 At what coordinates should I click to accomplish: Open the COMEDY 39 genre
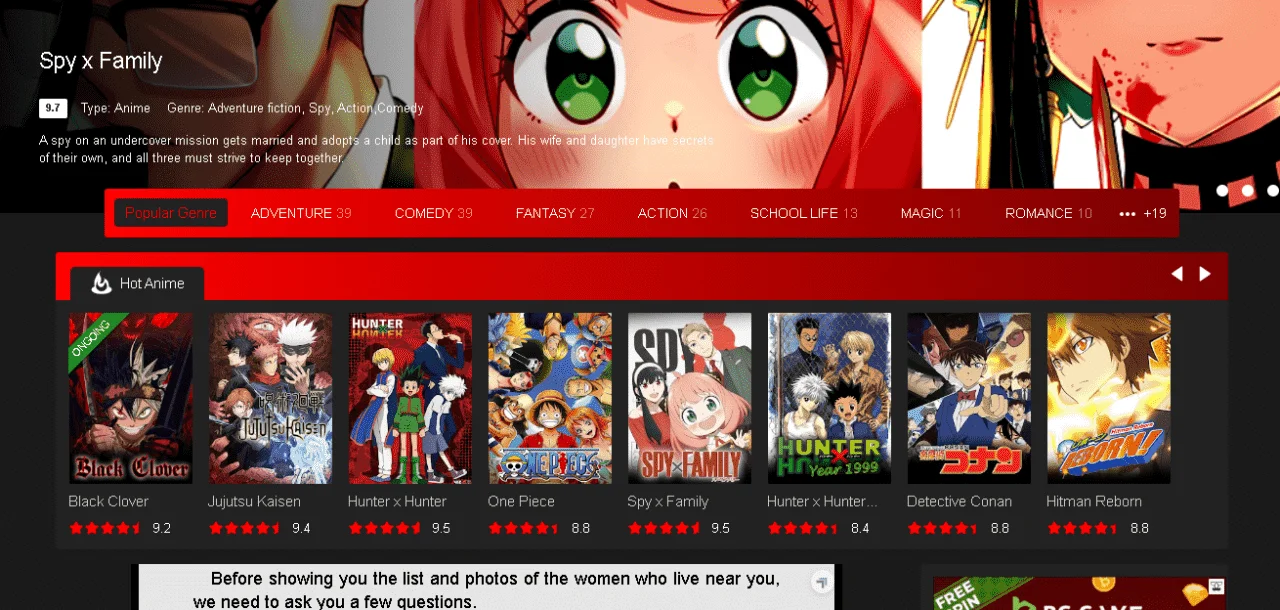pos(434,213)
